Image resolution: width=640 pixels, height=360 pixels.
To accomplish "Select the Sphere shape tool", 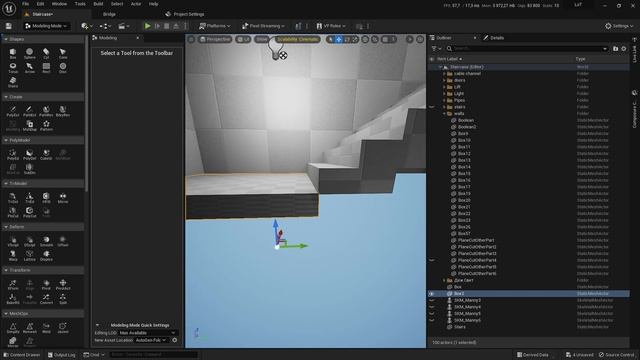I will (29, 53).
